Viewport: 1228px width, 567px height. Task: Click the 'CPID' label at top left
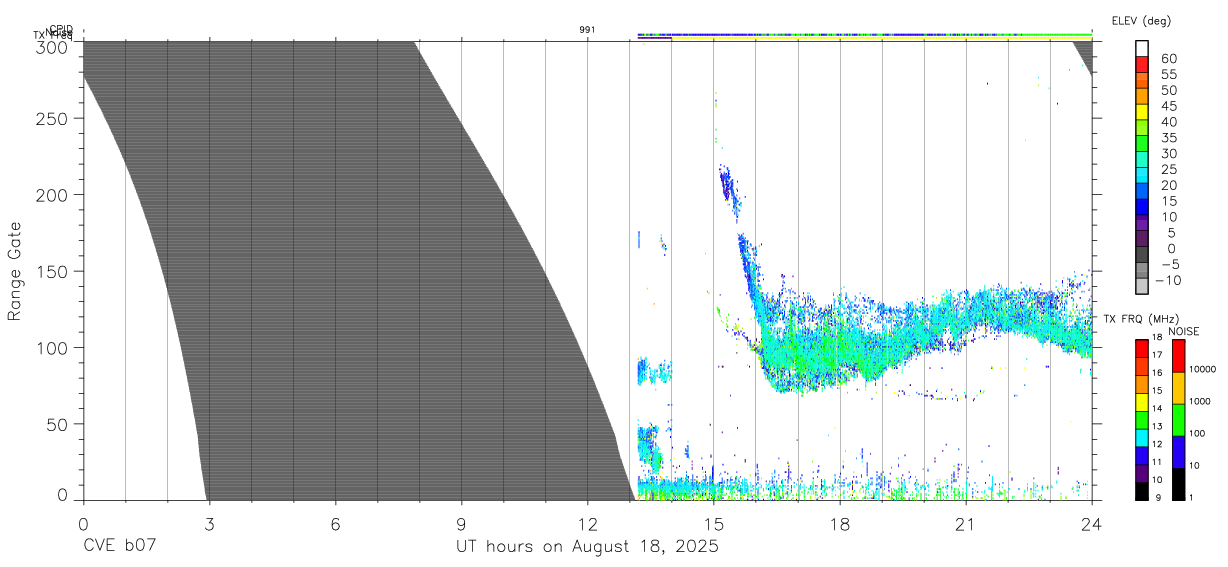[60, 30]
